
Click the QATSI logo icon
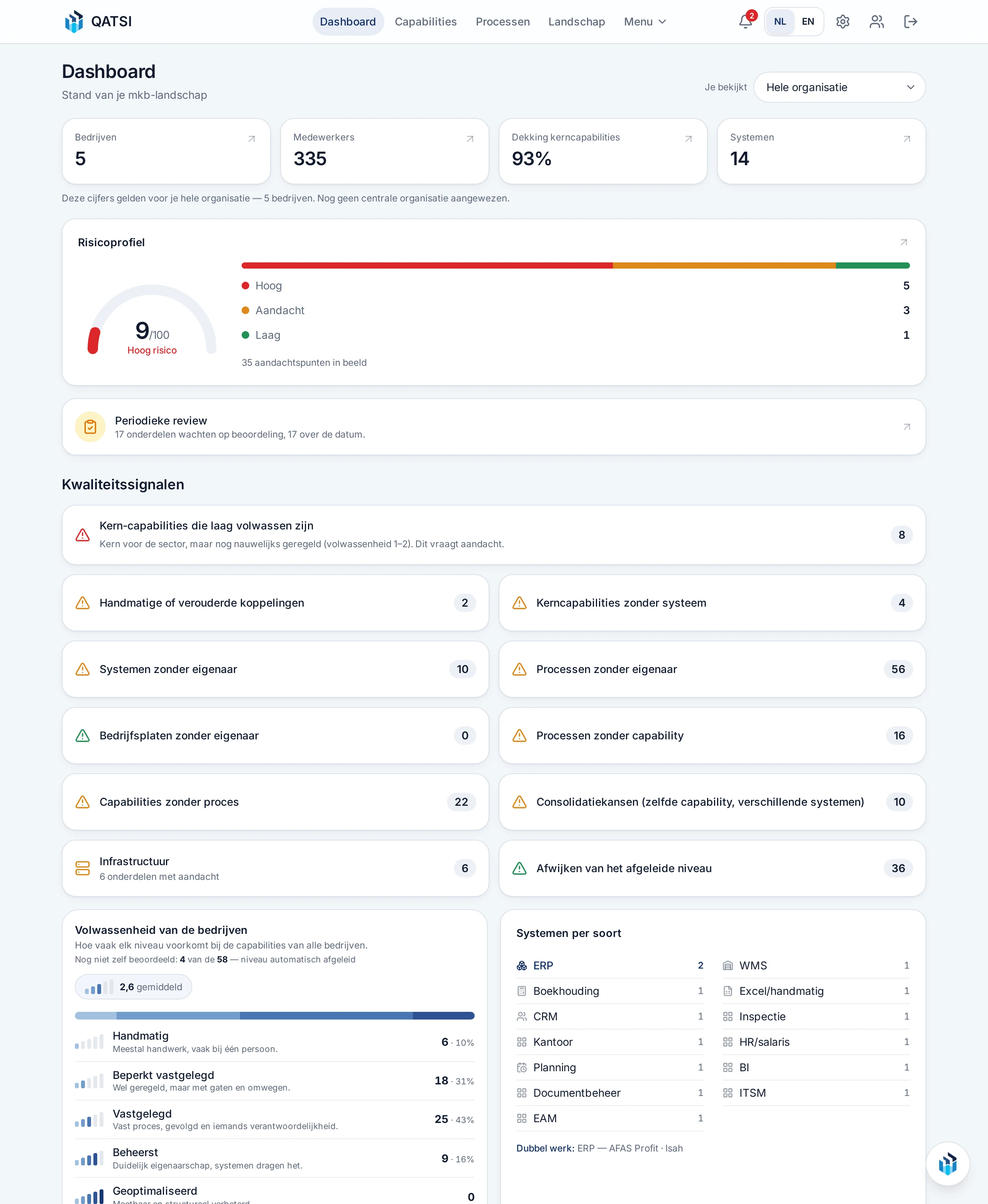pyautogui.click(x=73, y=22)
